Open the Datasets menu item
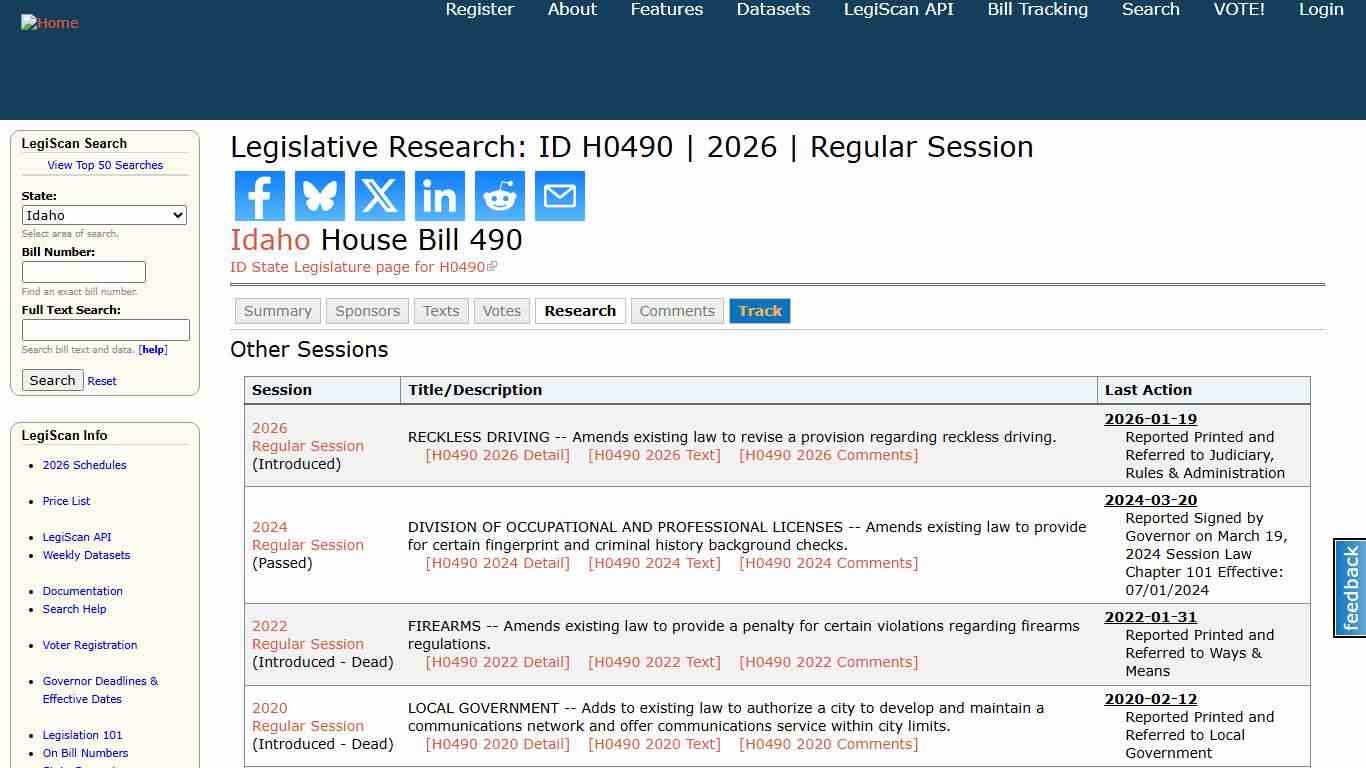The height and width of the screenshot is (768, 1366). point(772,9)
